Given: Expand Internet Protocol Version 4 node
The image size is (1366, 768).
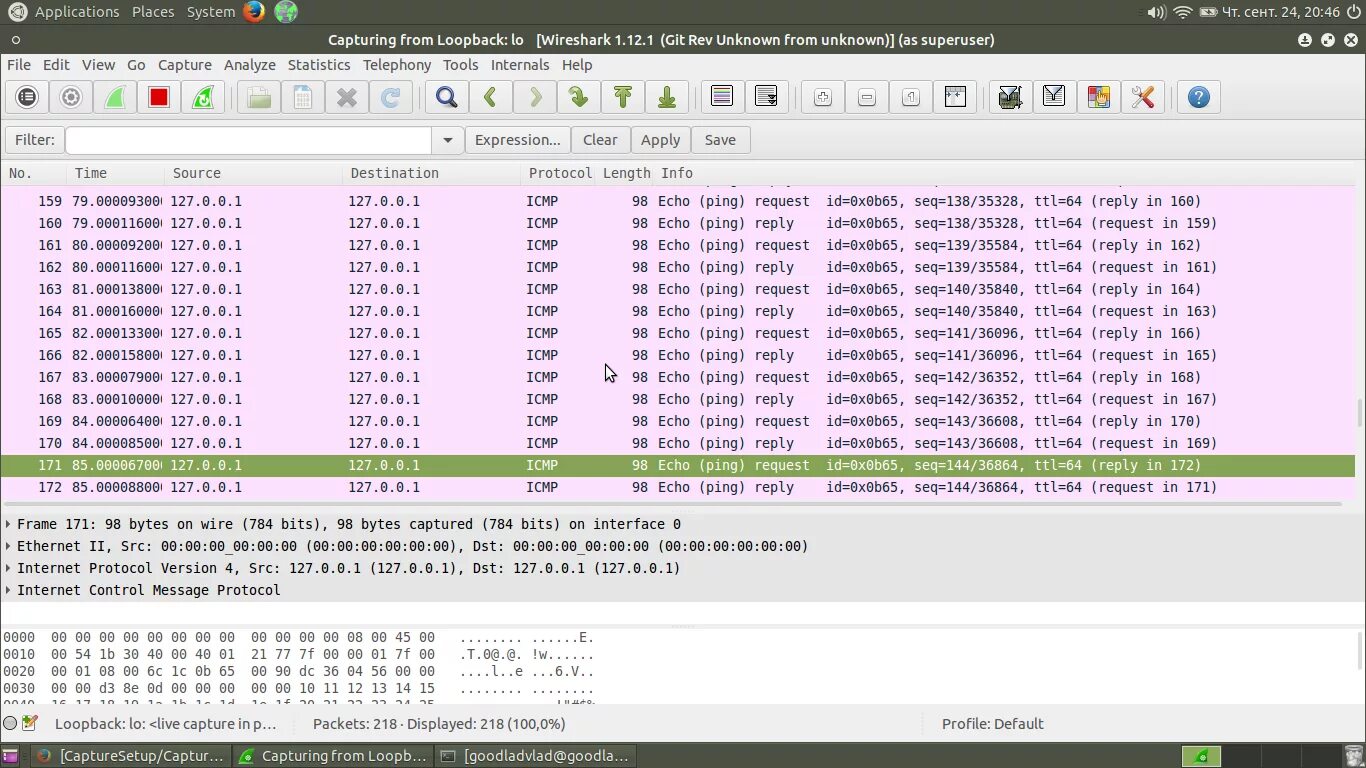Looking at the screenshot, I should pos(9,568).
